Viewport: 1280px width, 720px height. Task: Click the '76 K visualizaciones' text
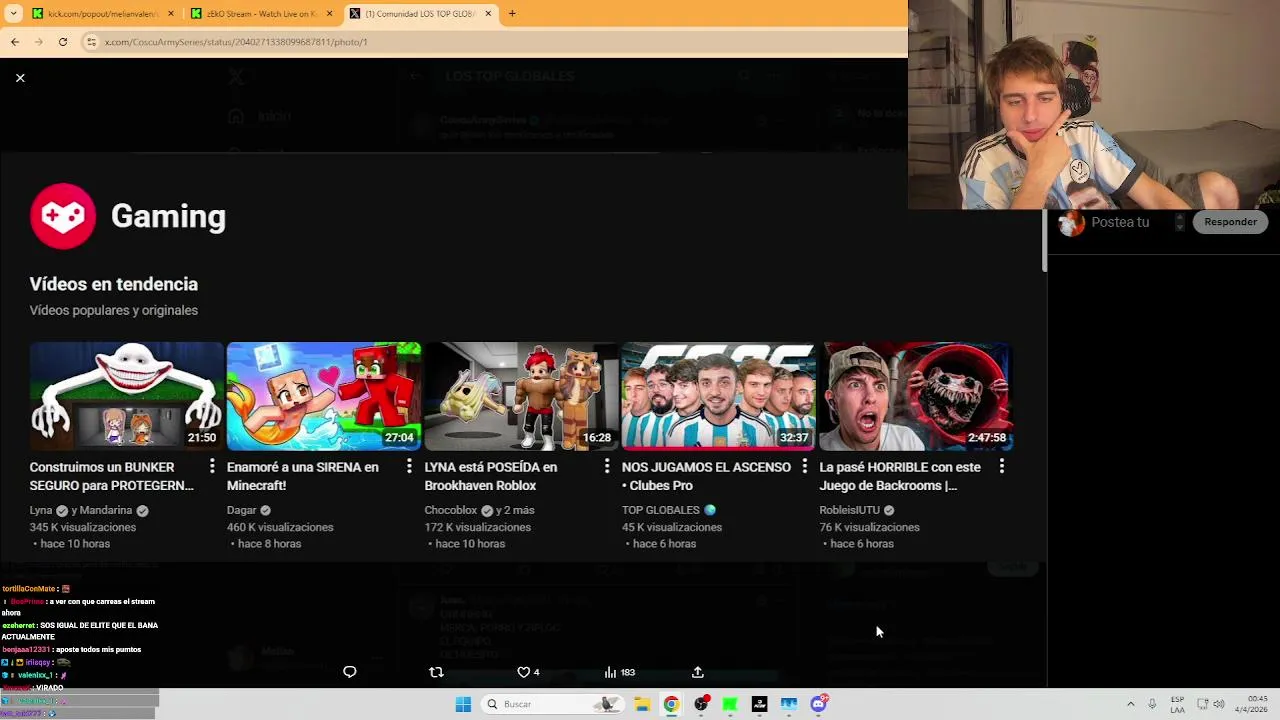[x=869, y=527]
